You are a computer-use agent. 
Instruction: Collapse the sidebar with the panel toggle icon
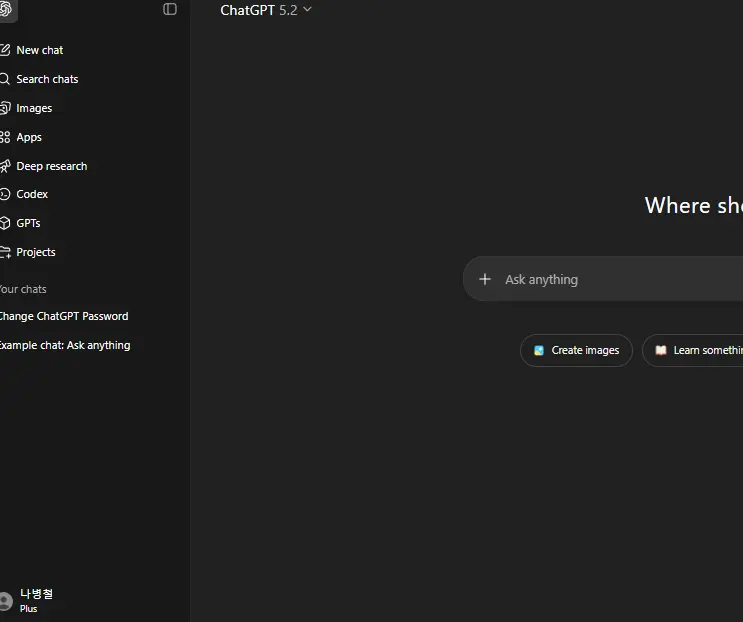pos(170,9)
